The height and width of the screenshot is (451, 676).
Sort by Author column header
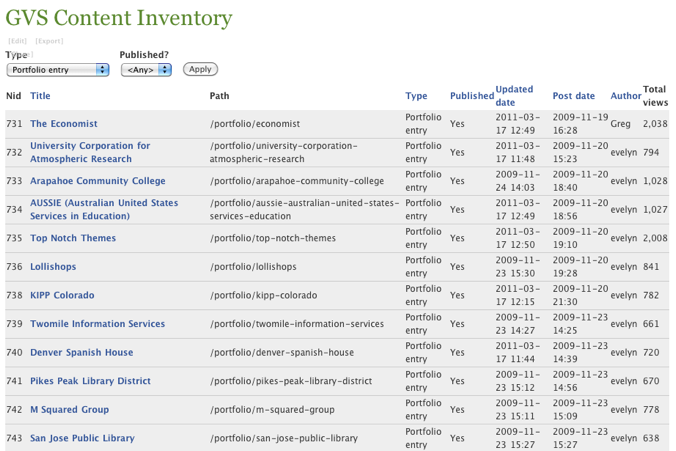pyautogui.click(x=626, y=96)
